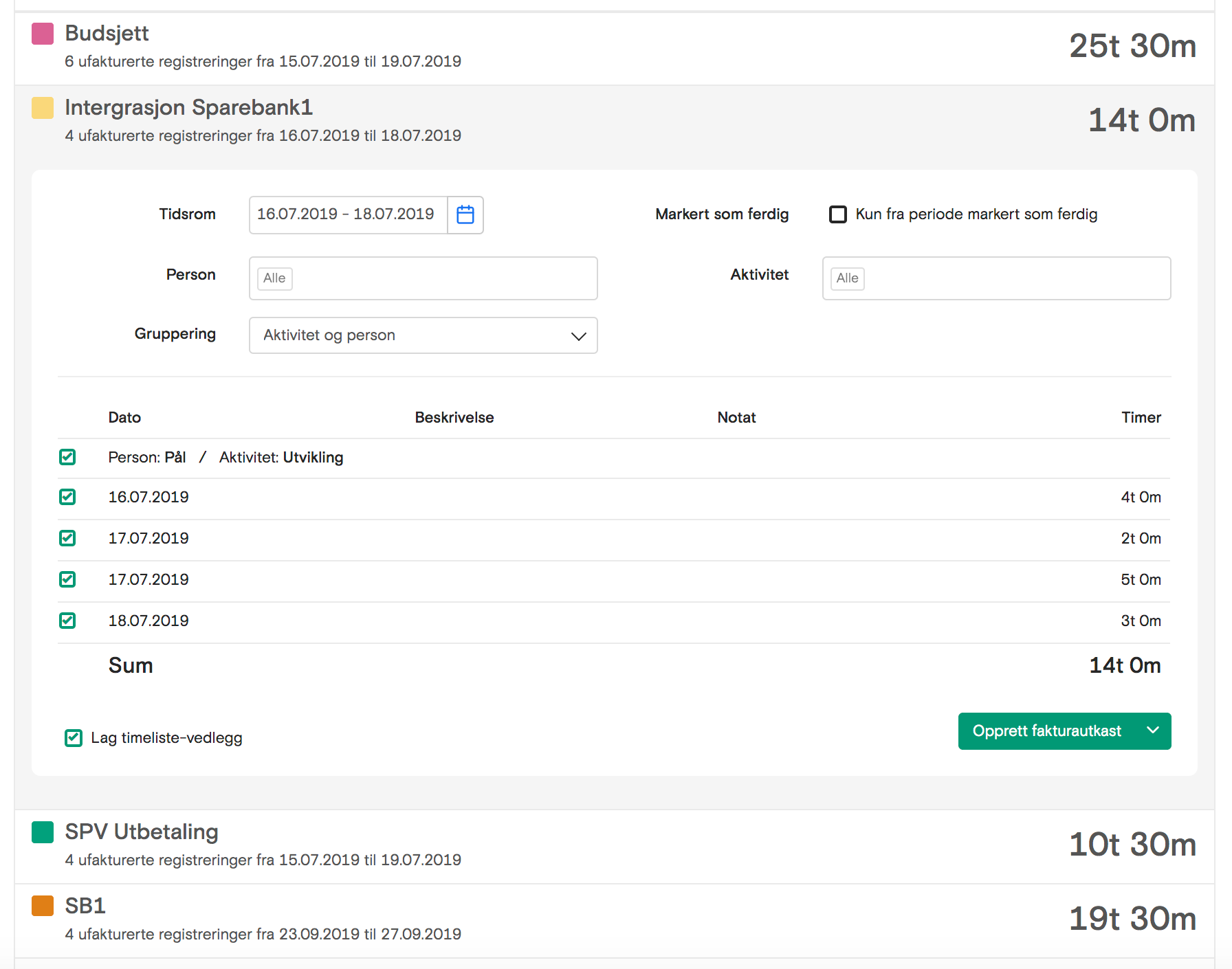Open the Tidsrom calendar date picker
The height and width of the screenshot is (969, 1232).
[465, 214]
